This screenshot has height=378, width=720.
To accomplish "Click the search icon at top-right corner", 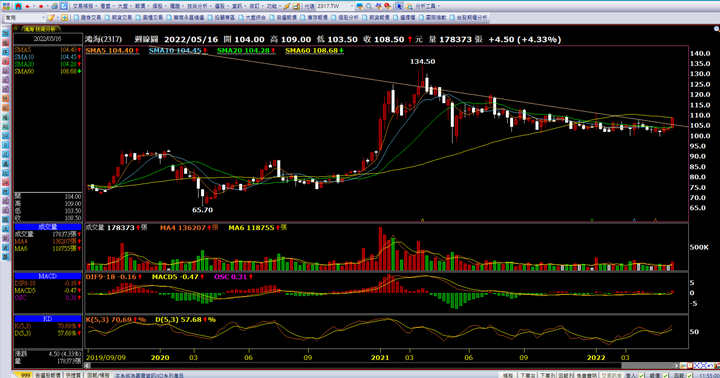I will coord(716,28).
